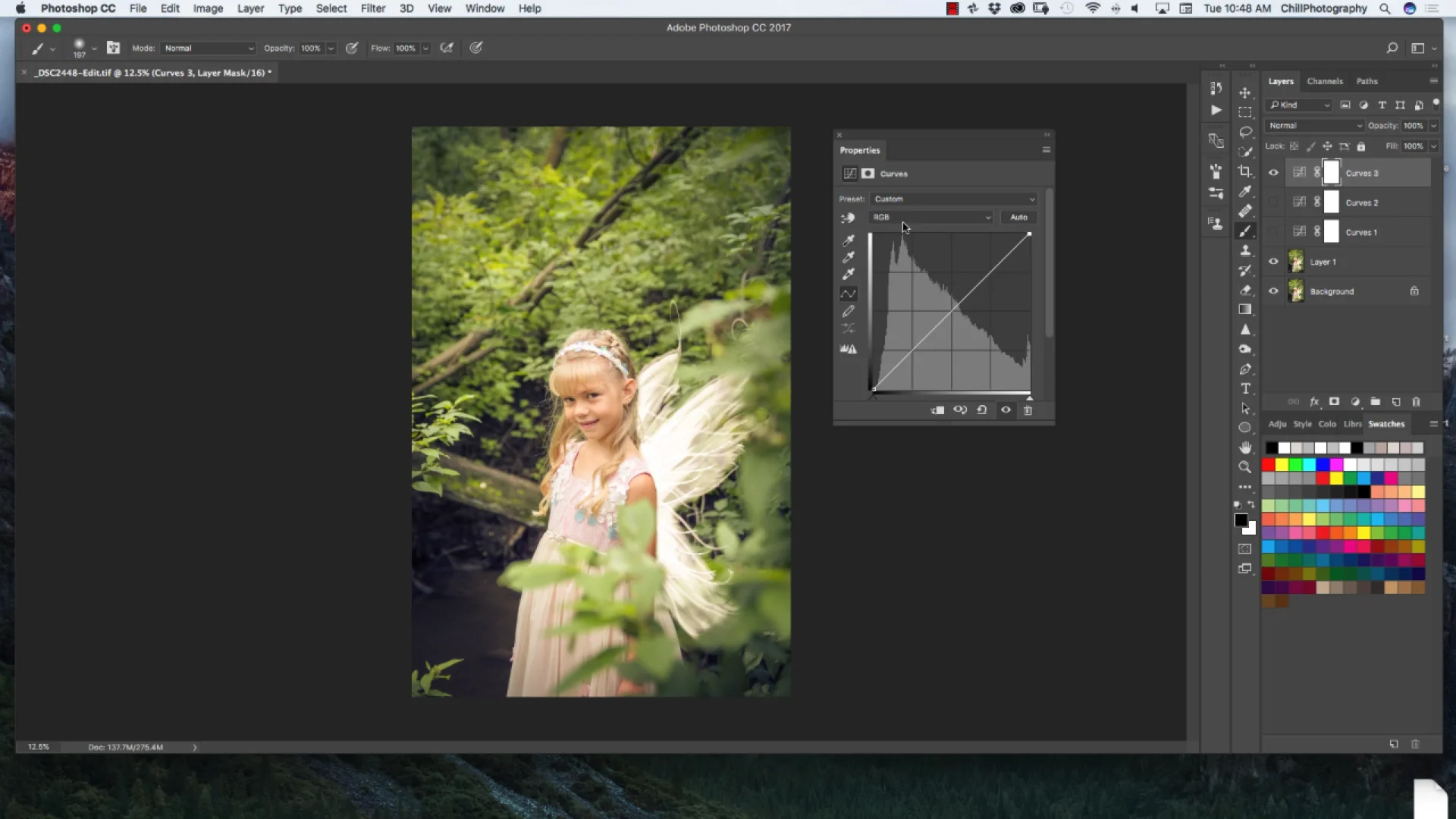Select the Clone Stamp tool
The width and height of the screenshot is (1456, 819).
point(1246,250)
